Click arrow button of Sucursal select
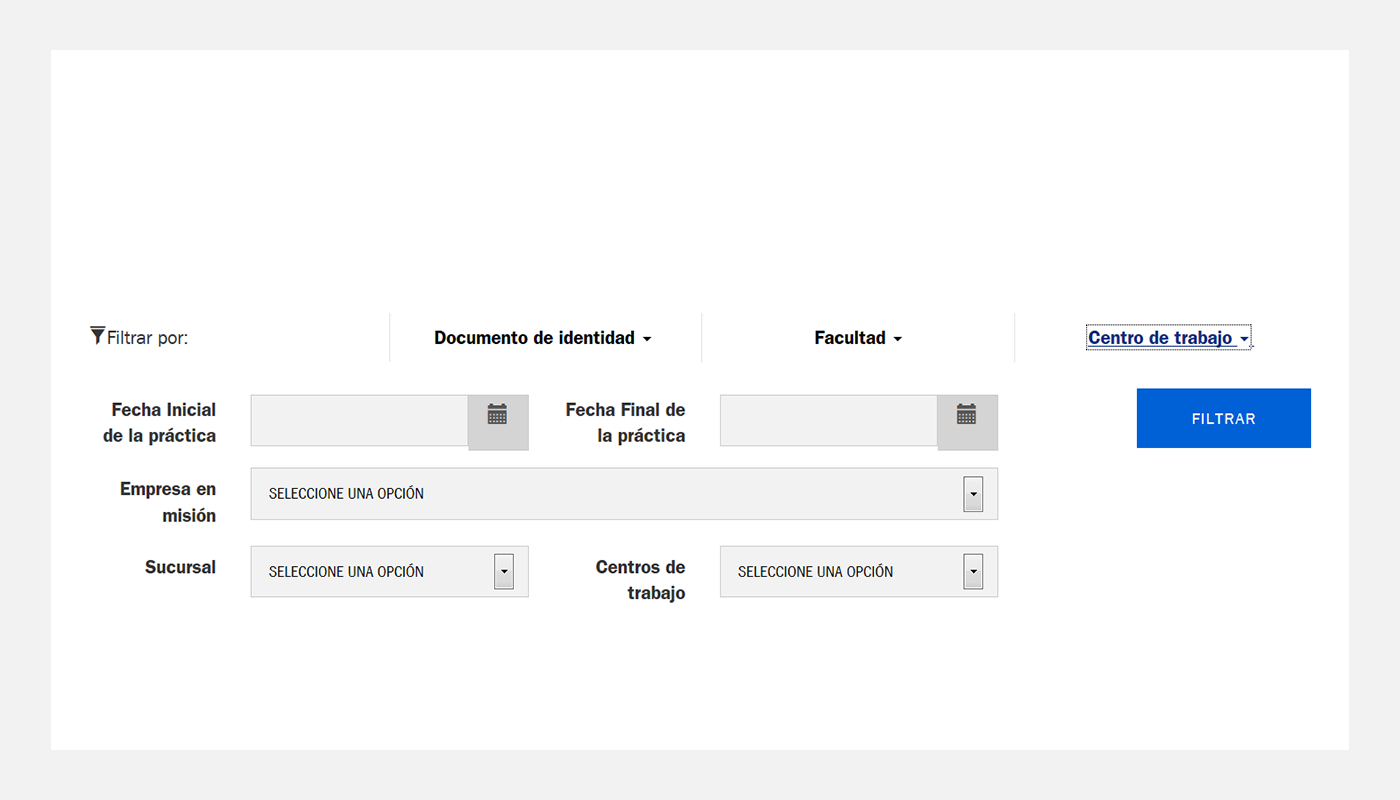Image resolution: width=1400 pixels, height=800 pixels. (504, 571)
